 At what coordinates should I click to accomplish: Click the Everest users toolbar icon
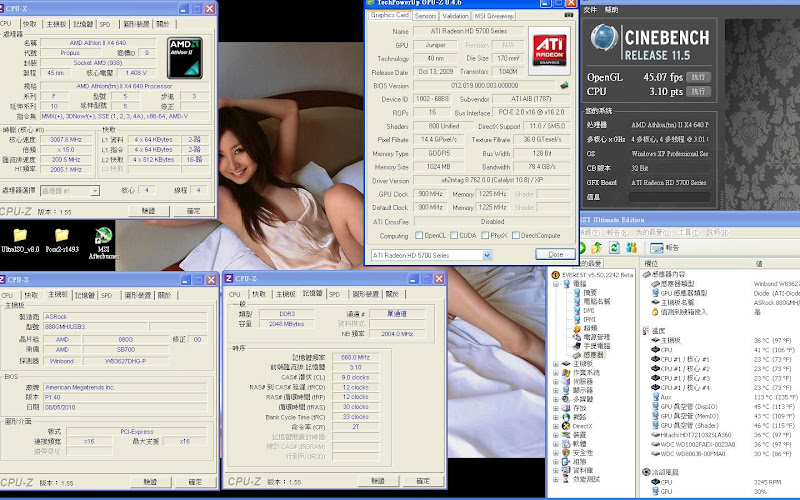[x=632, y=248]
